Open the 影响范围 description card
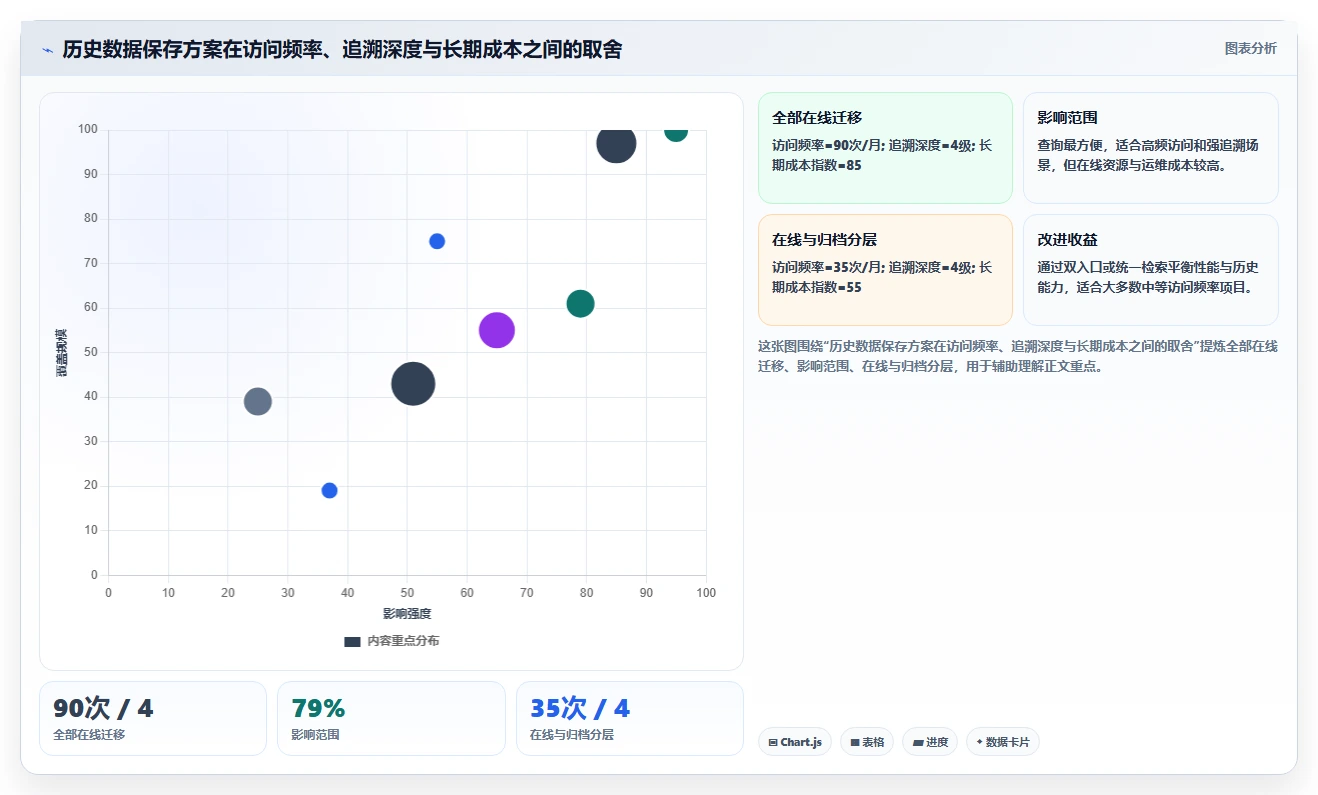This screenshot has width=1318, height=795. (1150, 148)
